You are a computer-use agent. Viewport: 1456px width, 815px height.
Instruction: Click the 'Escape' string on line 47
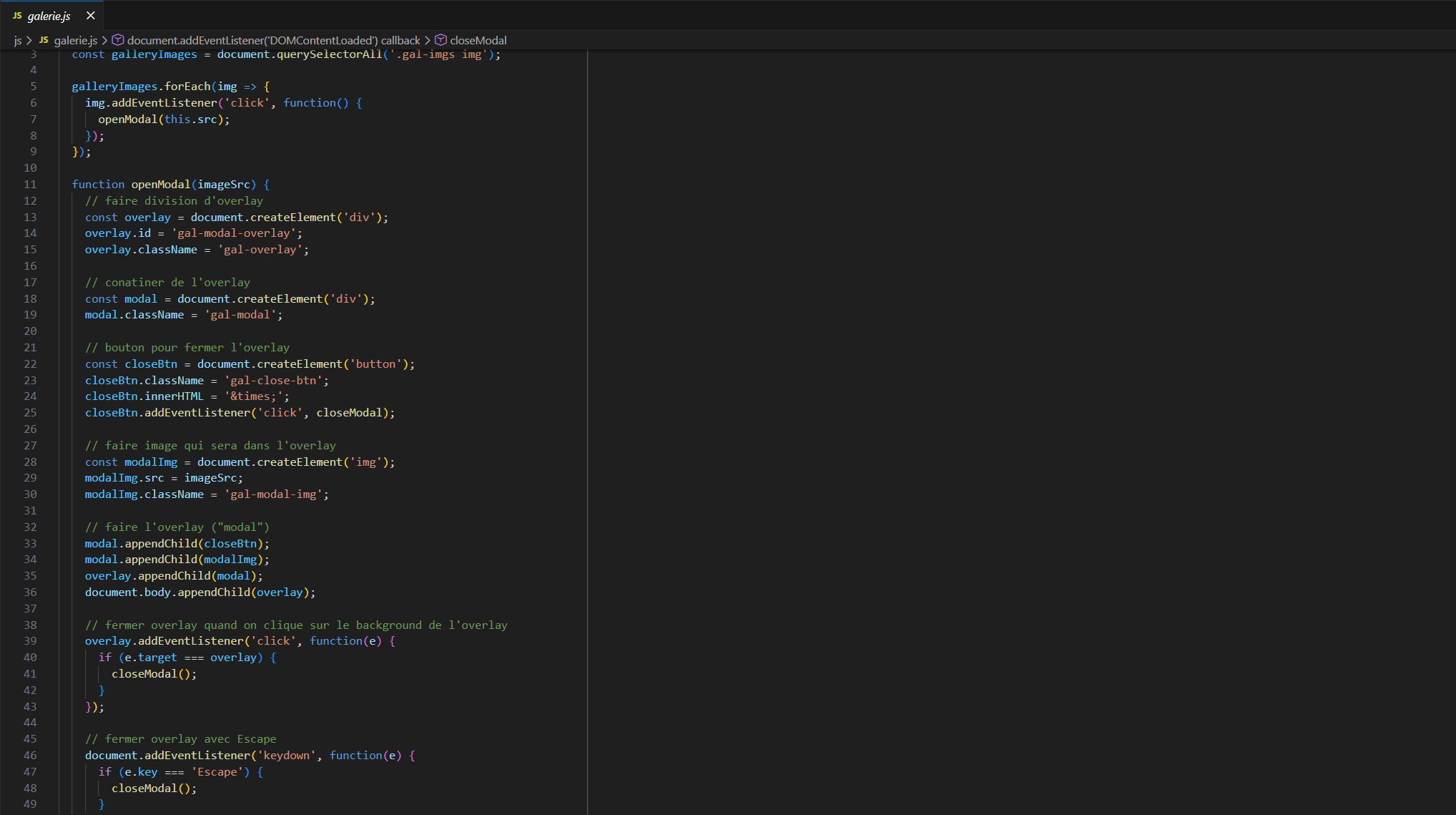click(217, 772)
